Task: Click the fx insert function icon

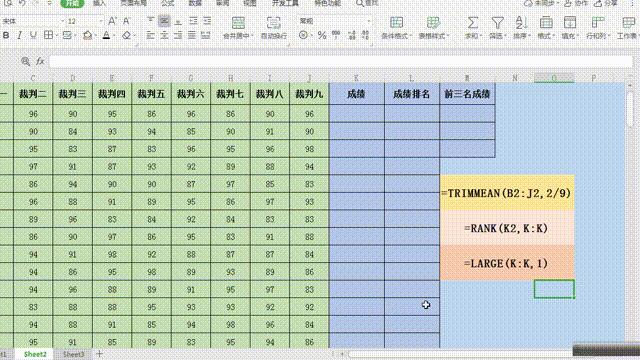Action: tap(40, 61)
